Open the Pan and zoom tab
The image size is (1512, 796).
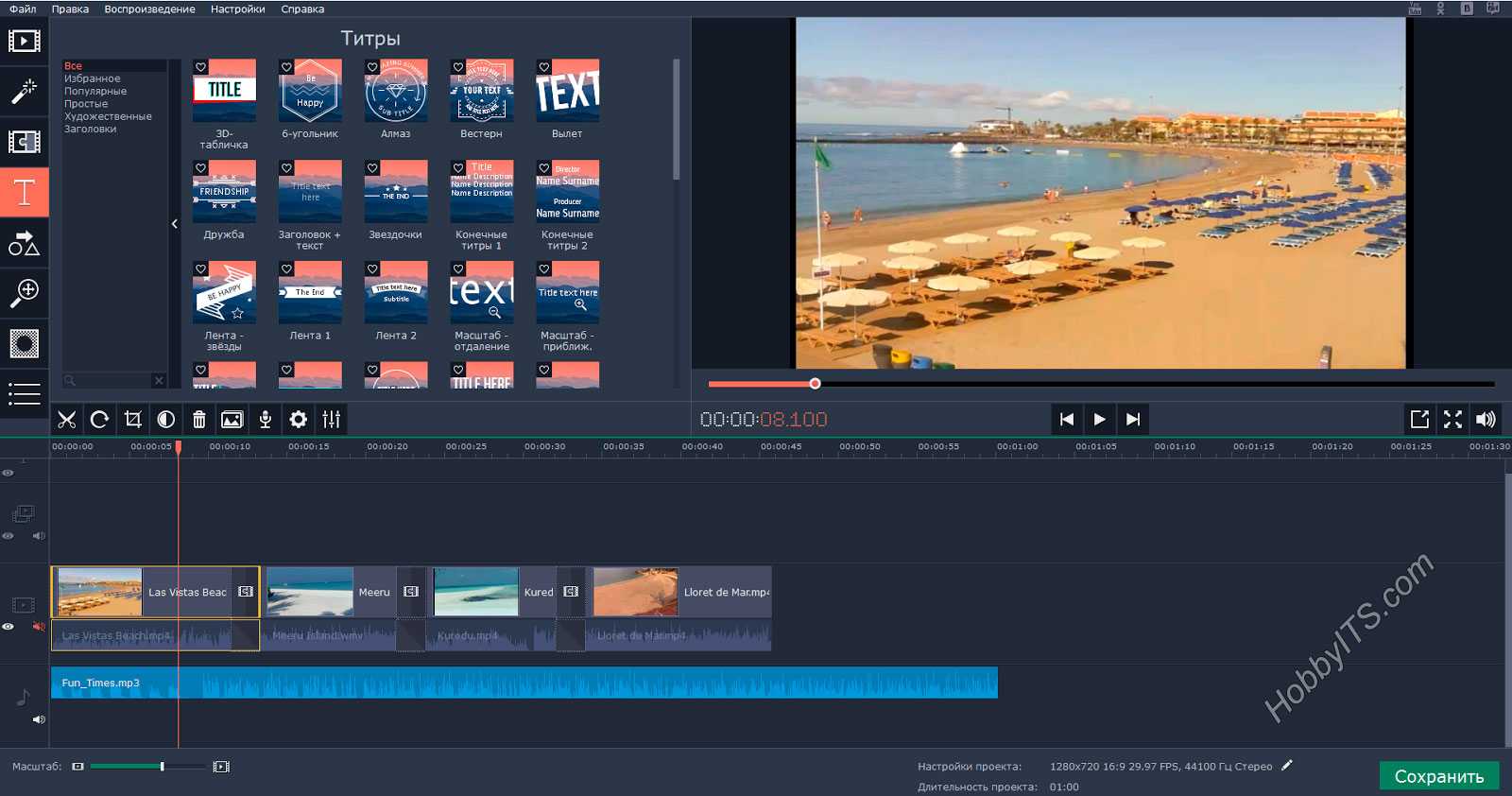[x=25, y=293]
